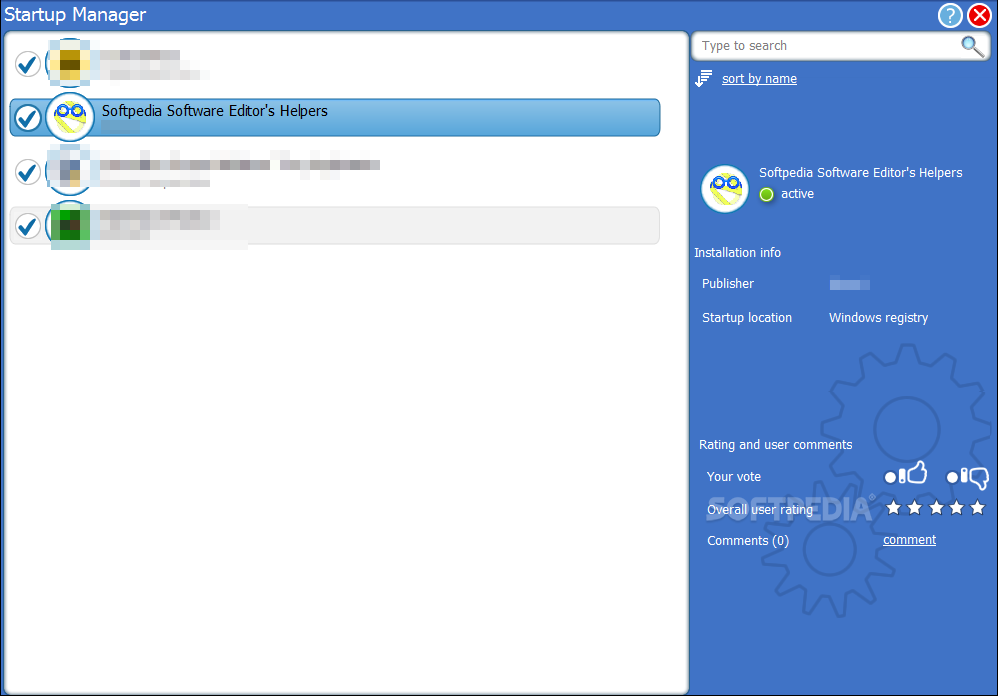Close the Startup Manager window
Viewport: 998px width, 696px height.
980,15
